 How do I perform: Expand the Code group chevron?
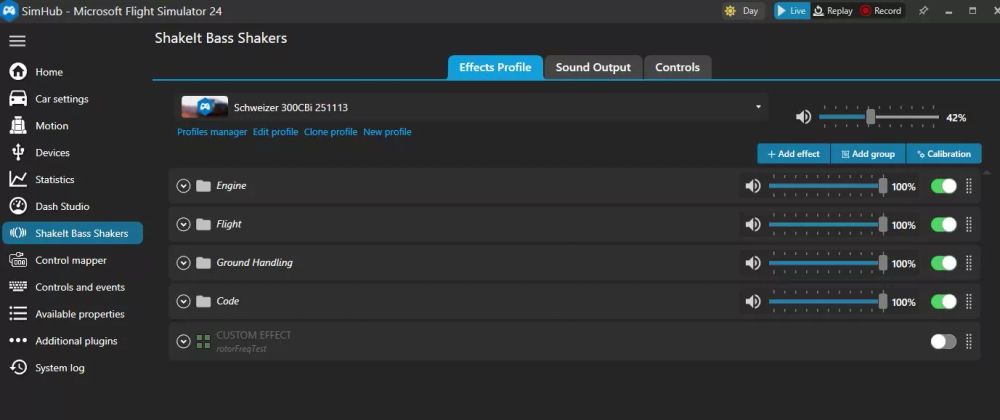click(184, 301)
